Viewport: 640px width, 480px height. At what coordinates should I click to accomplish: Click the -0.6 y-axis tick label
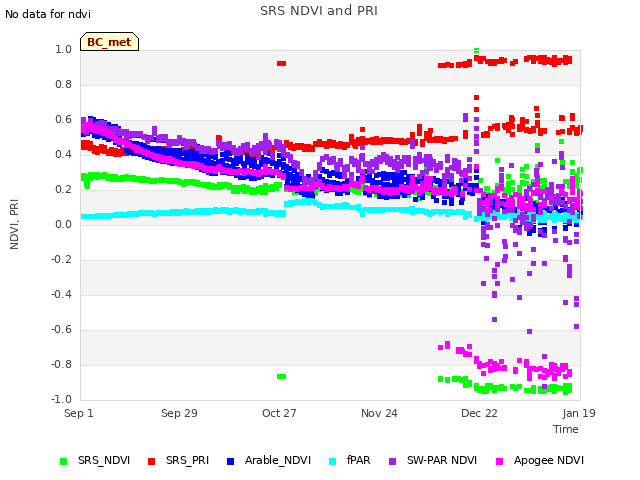click(x=61, y=329)
